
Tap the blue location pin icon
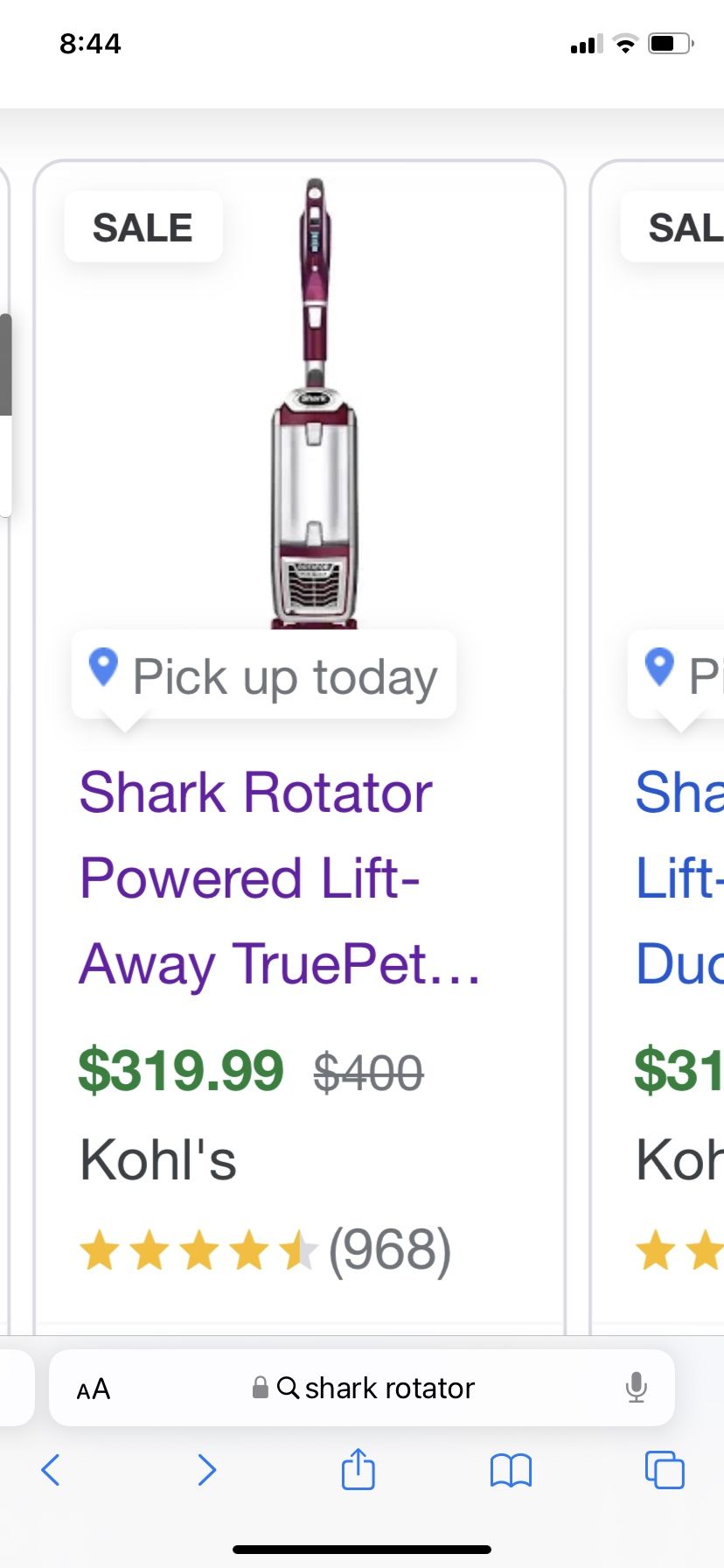103,668
